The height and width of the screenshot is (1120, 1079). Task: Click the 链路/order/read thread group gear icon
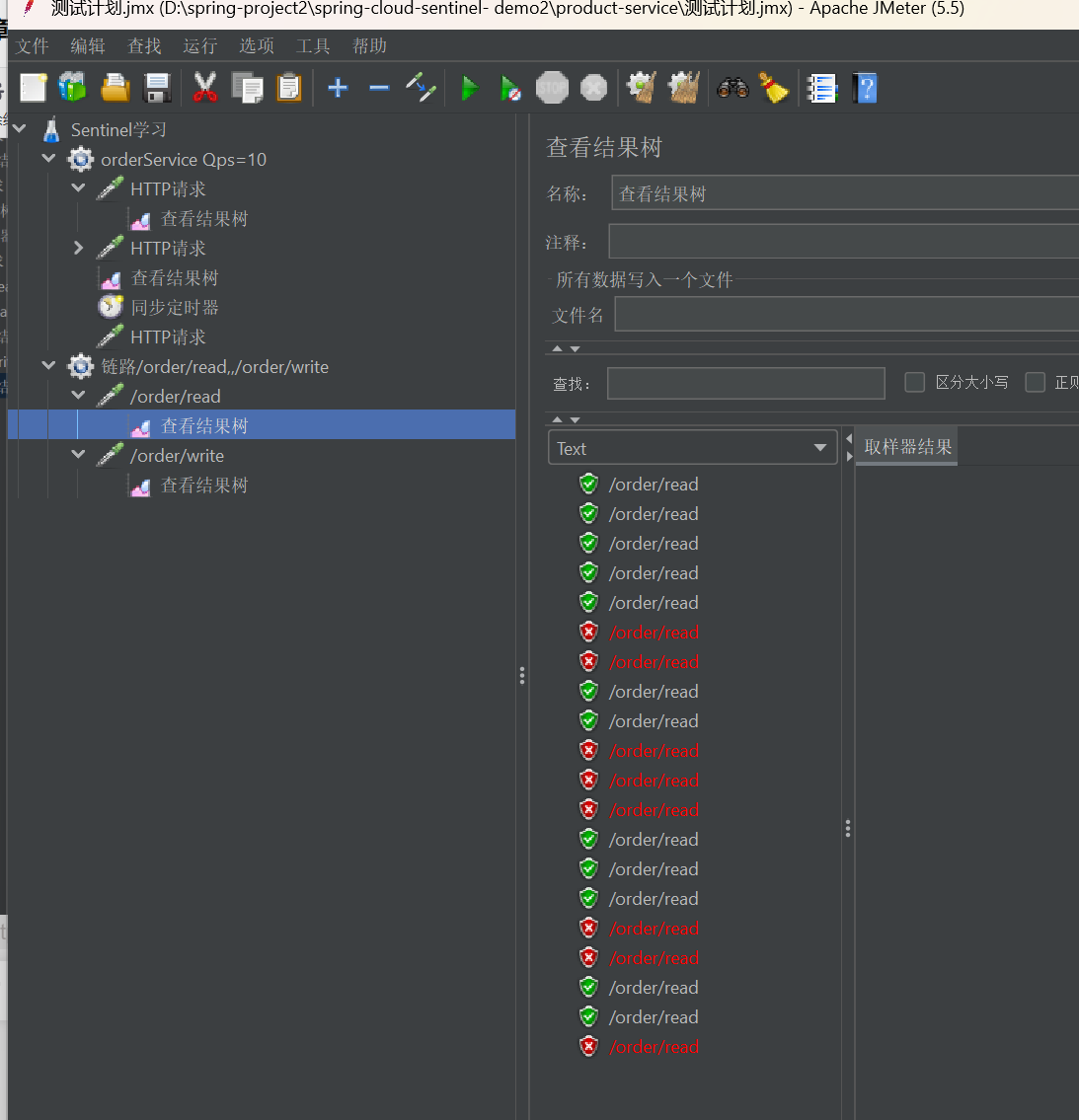[x=81, y=366]
